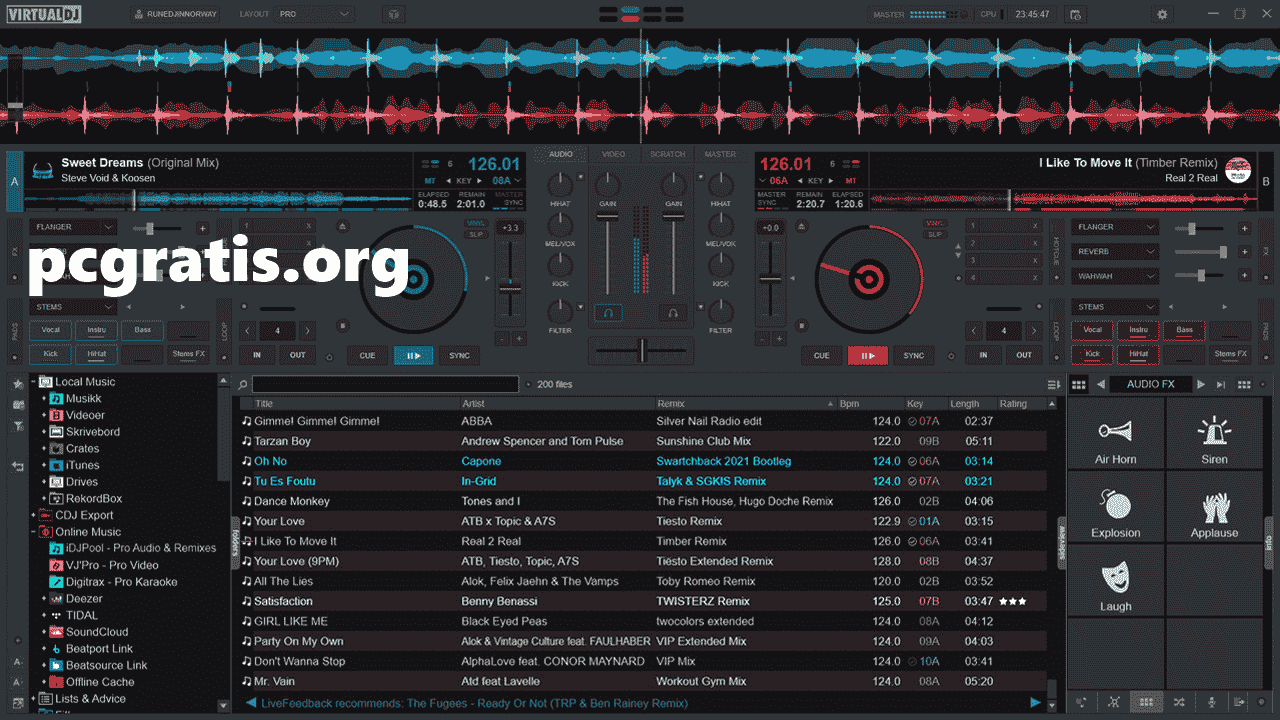
Task: Click the browser search input field
Action: pos(386,384)
